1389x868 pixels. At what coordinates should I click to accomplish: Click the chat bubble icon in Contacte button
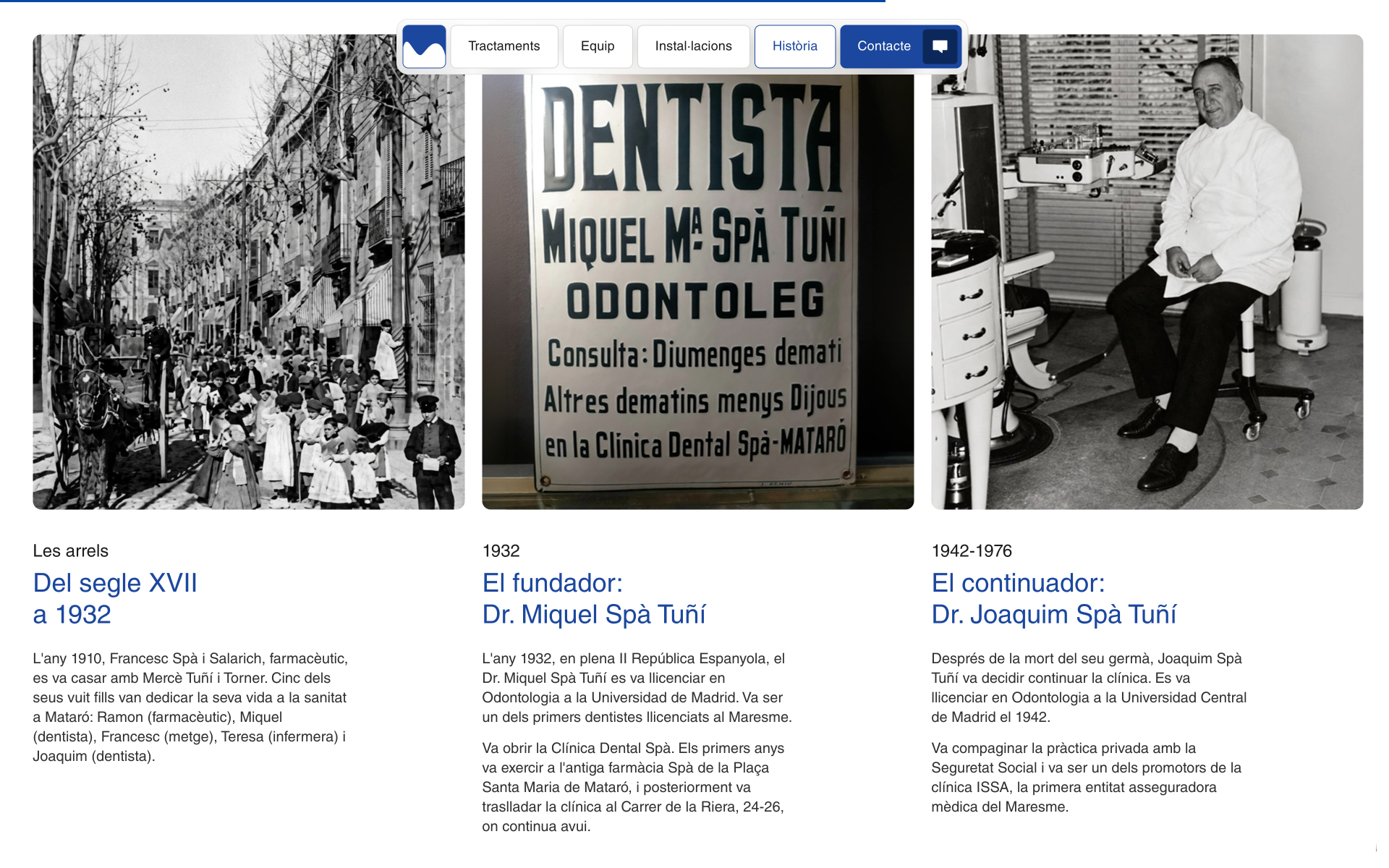(x=940, y=46)
